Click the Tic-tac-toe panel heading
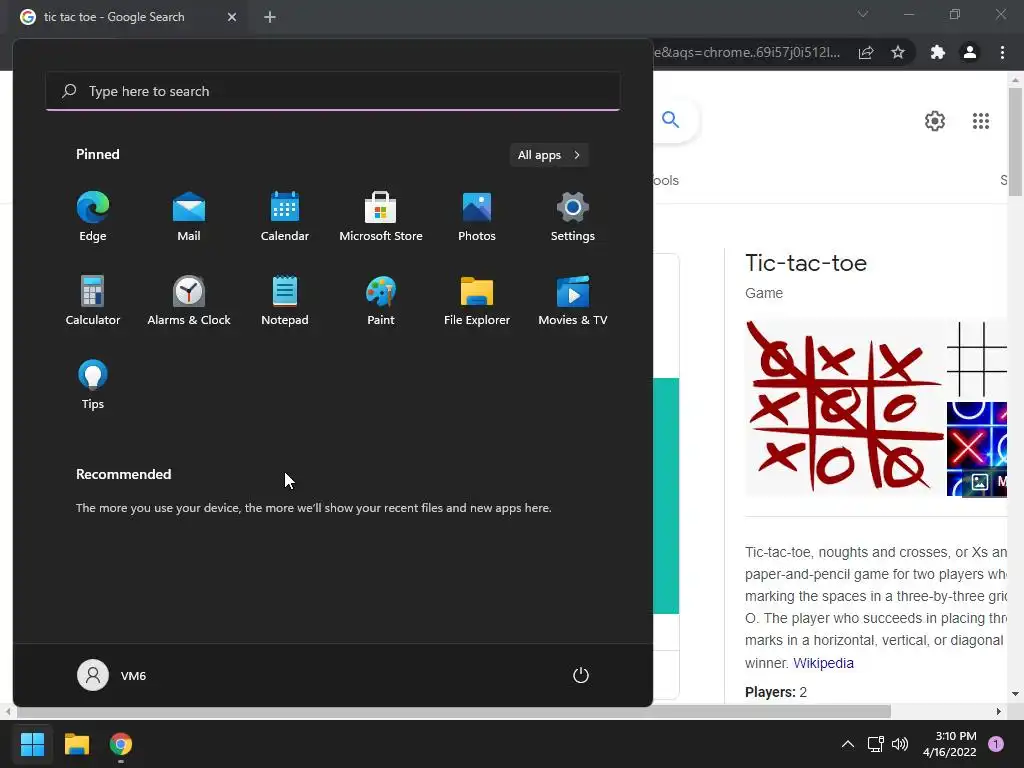The image size is (1024, 768). coord(806,263)
